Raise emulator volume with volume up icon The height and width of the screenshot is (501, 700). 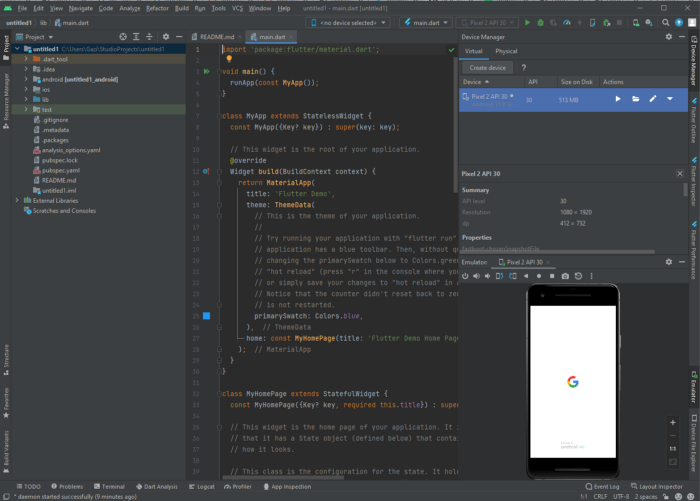coord(476,276)
